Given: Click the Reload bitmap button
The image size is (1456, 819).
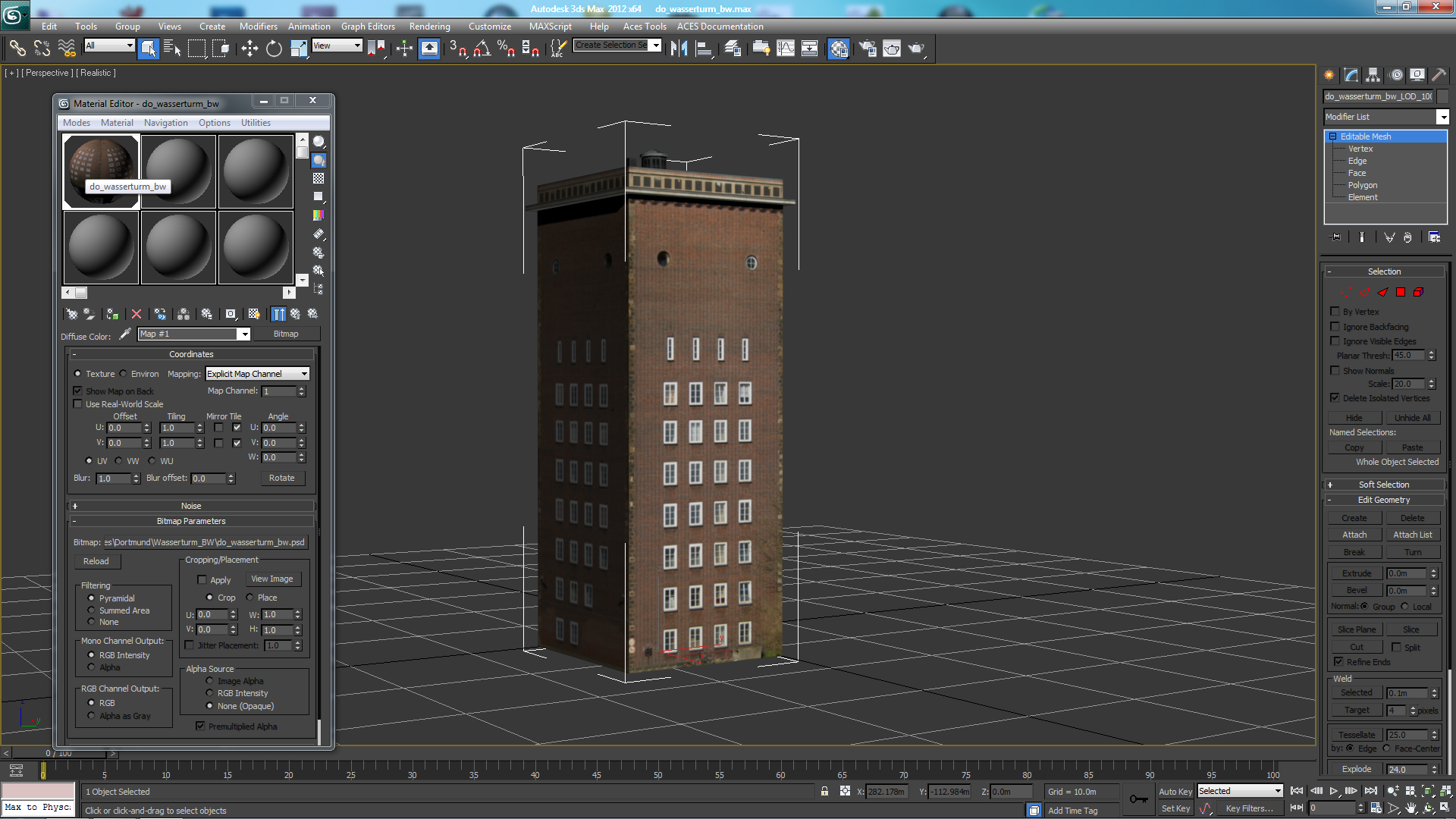Looking at the screenshot, I should pos(96,561).
